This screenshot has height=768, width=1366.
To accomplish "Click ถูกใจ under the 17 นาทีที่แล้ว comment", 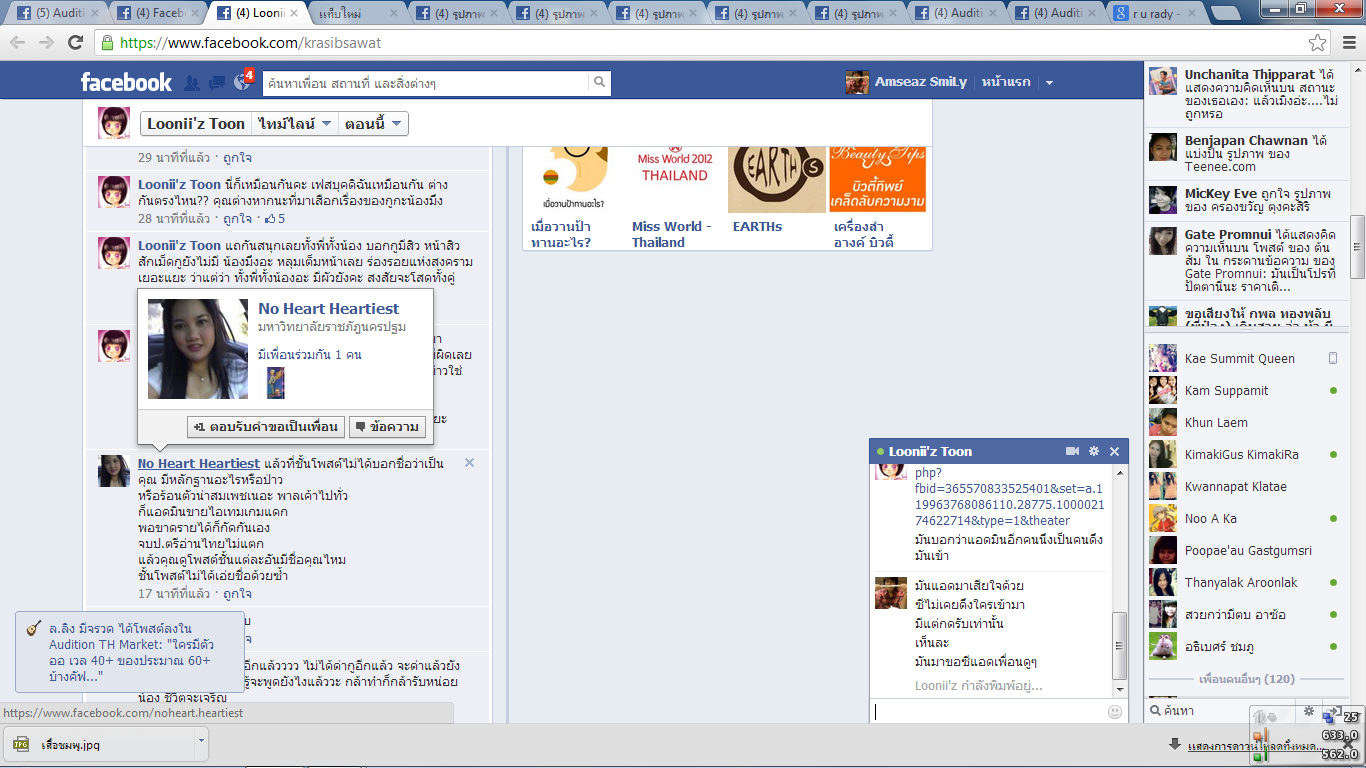I will click(x=237, y=593).
